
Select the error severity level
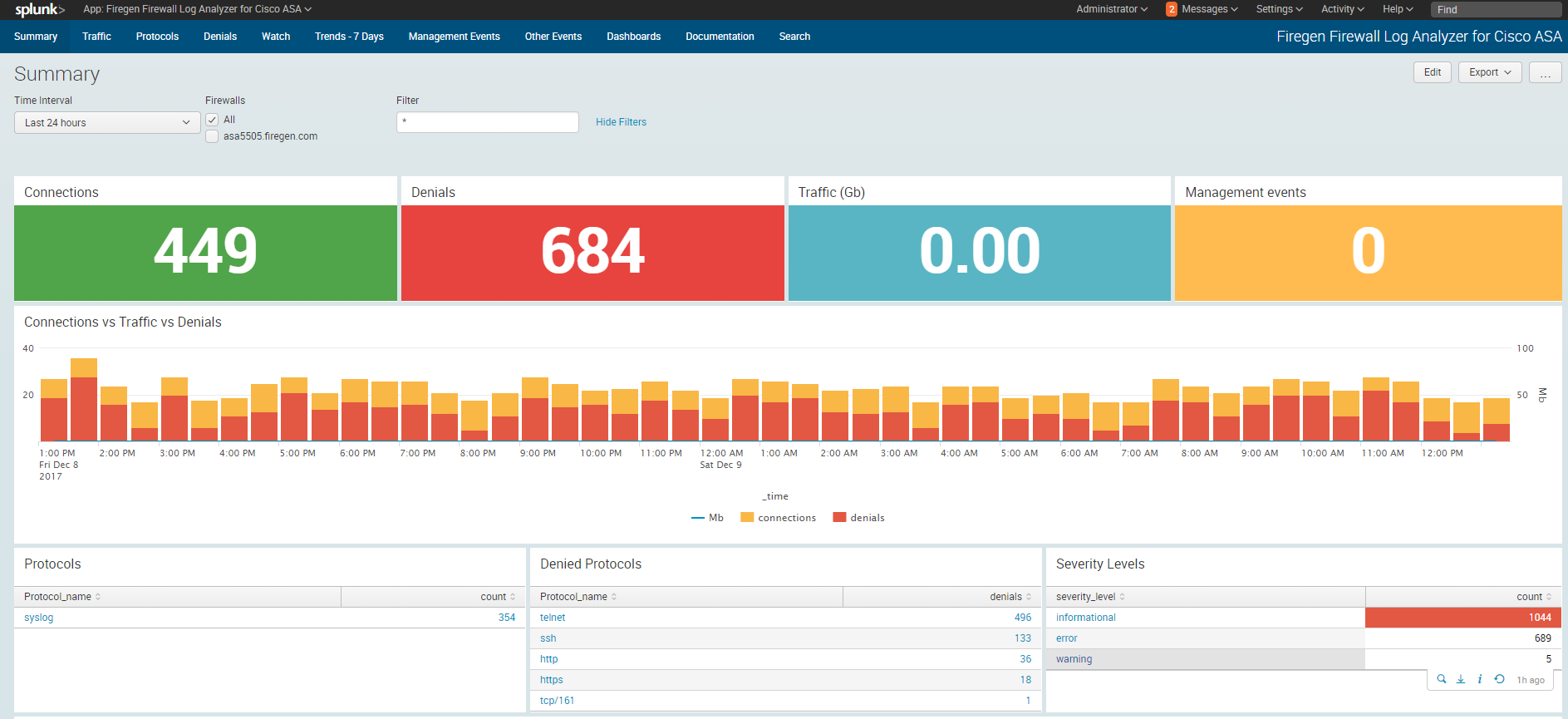coord(1066,638)
